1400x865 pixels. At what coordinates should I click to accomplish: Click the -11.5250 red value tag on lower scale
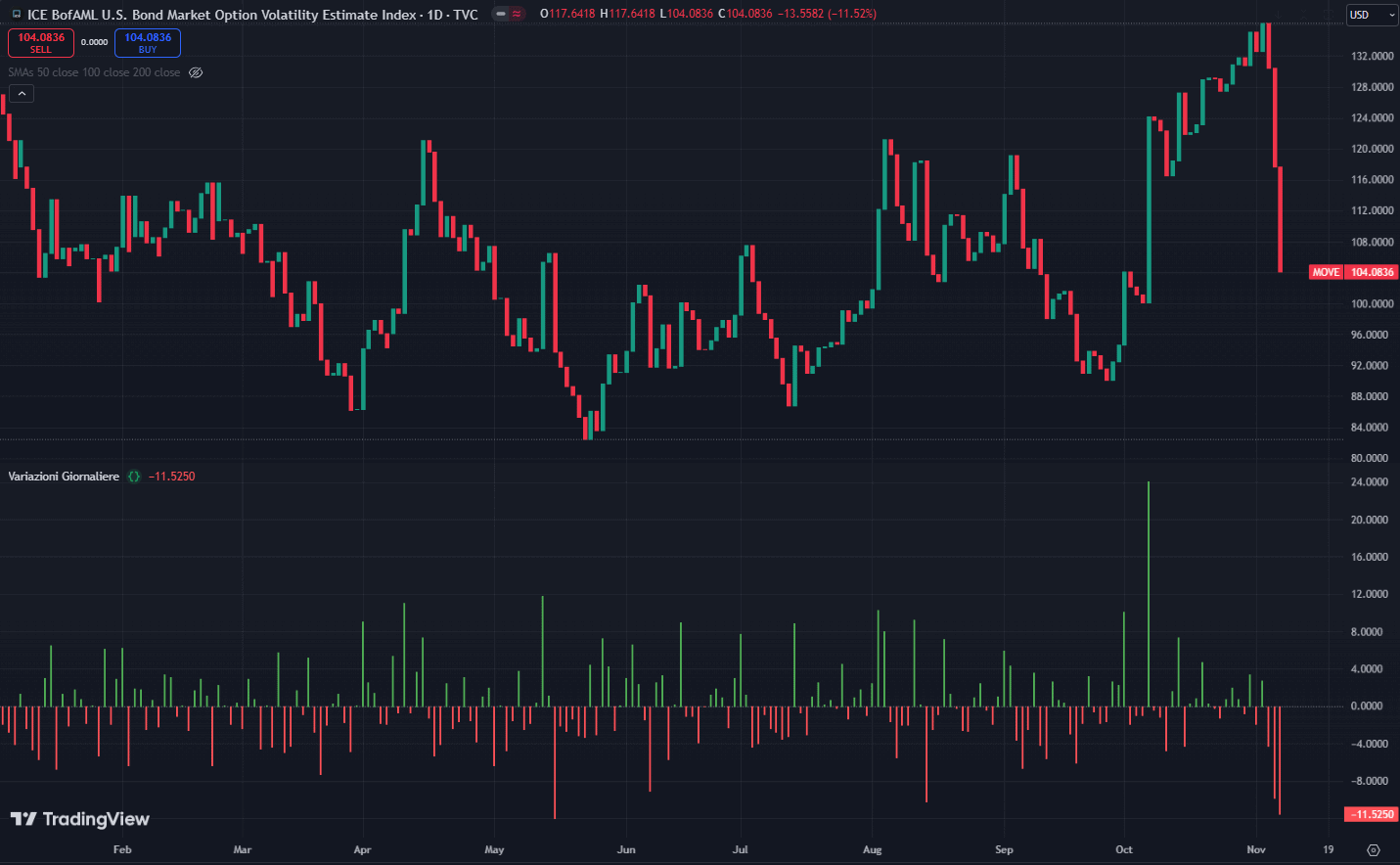(1373, 814)
